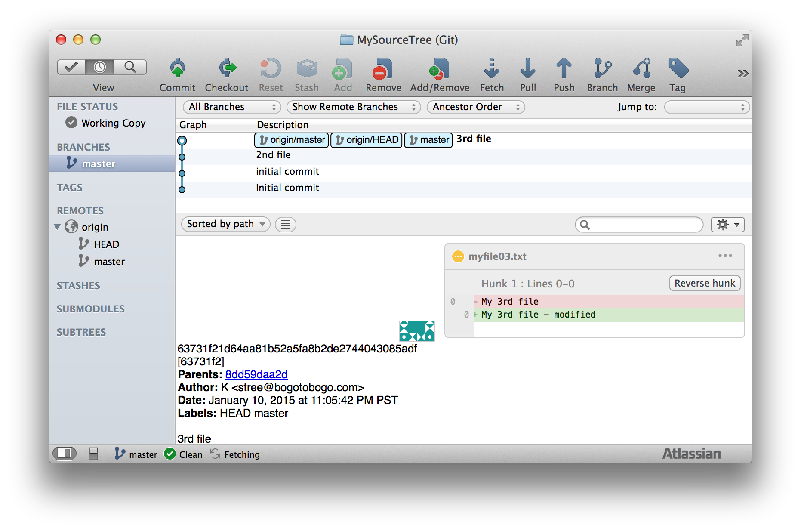This screenshot has height=531, width=801.
Task: Click the STASHES sidebar section header
Action: (x=78, y=285)
